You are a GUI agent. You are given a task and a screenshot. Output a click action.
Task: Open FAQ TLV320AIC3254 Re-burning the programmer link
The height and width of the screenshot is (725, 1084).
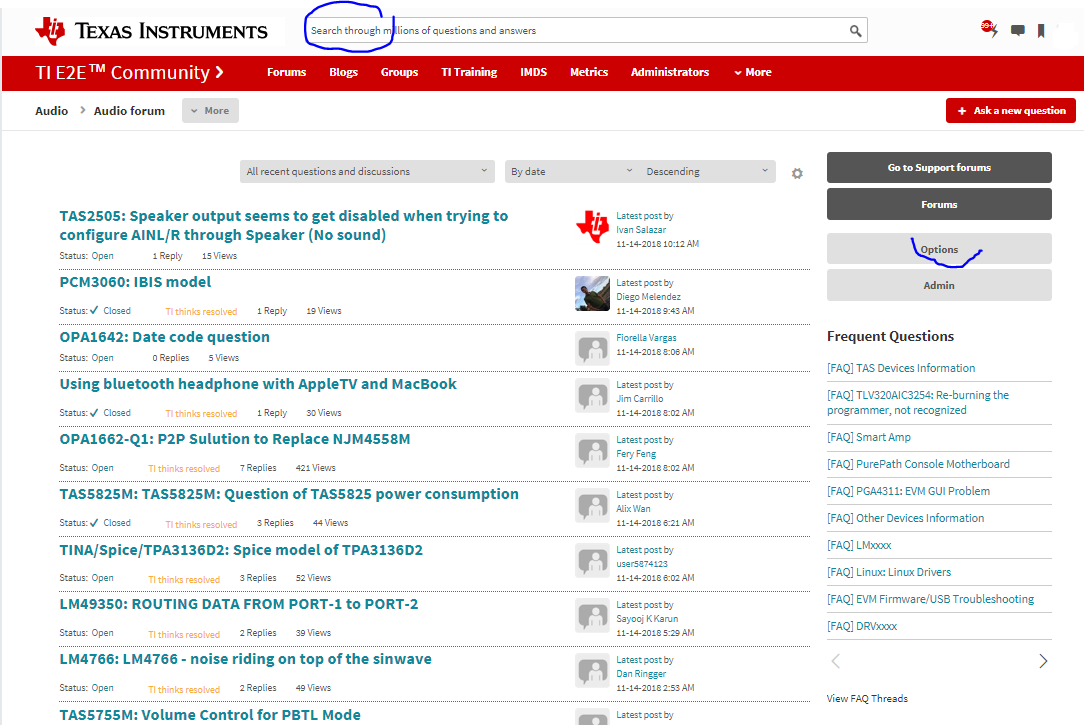pos(918,402)
